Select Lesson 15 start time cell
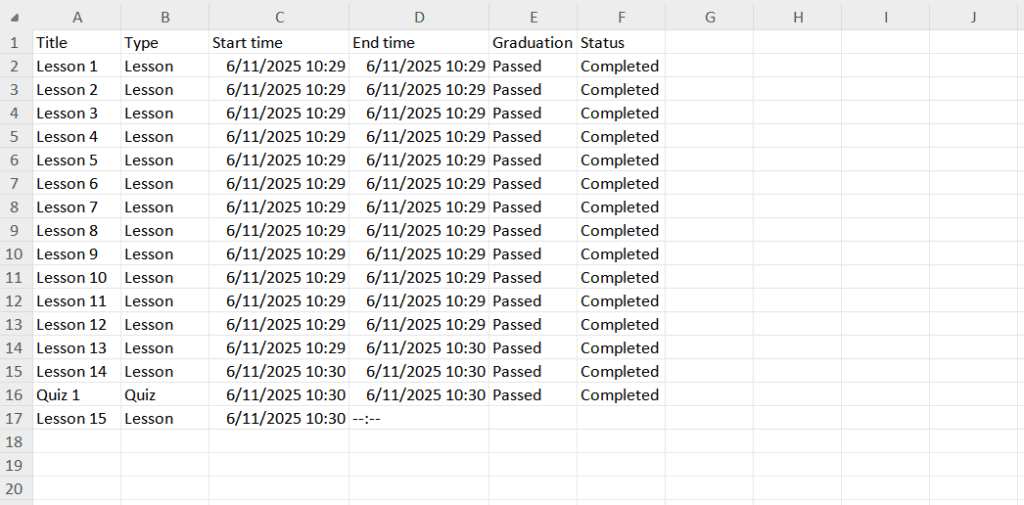Image resolution: width=1024 pixels, height=505 pixels. pos(279,419)
